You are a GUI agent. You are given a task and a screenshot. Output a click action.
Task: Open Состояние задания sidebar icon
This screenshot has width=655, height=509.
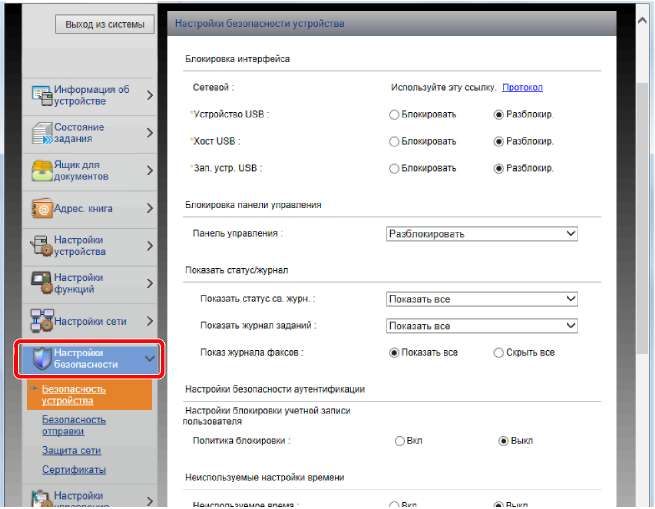click(41, 133)
